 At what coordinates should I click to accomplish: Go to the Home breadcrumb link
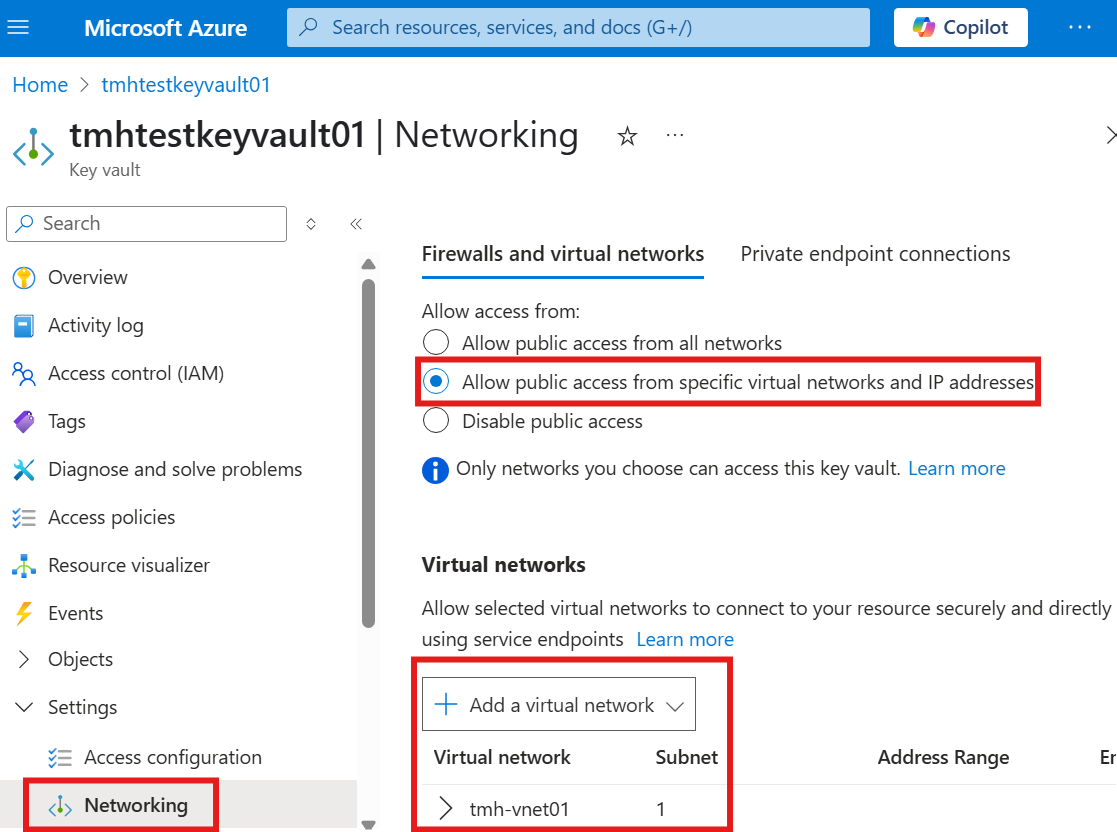(40, 85)
